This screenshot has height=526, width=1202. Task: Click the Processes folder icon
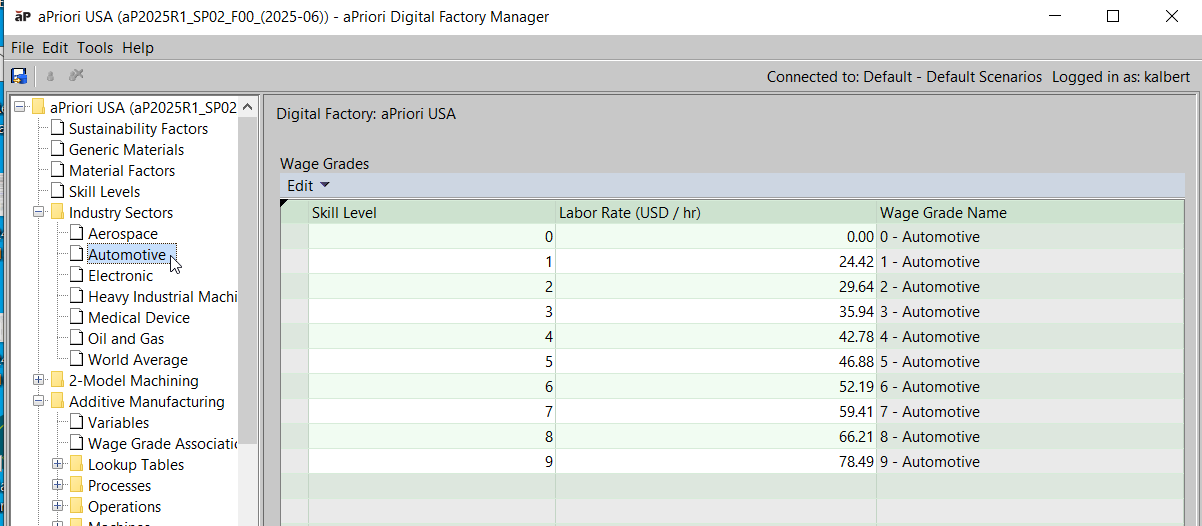(x=77, y=485)
